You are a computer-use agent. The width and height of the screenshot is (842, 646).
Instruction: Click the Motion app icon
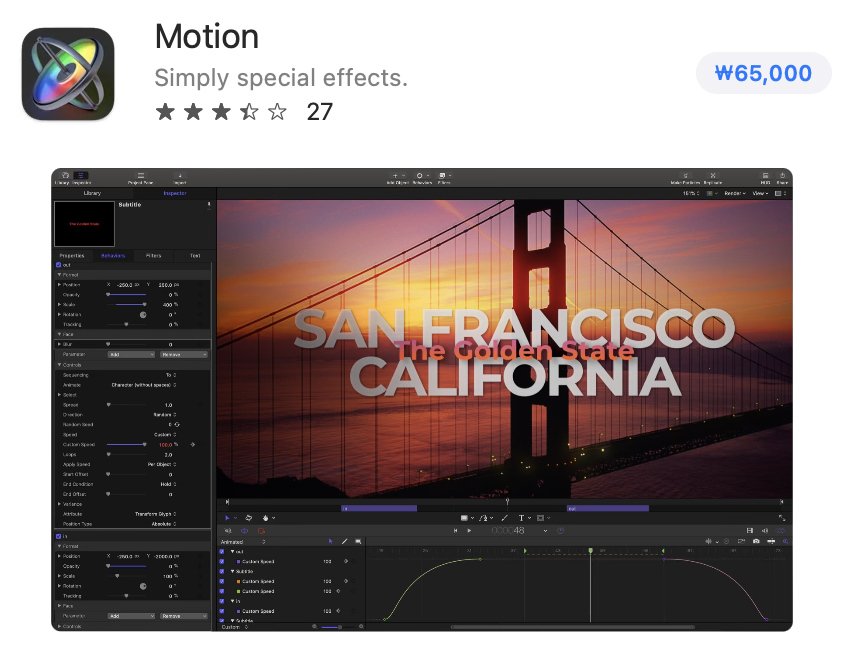(x=68, y=74)
